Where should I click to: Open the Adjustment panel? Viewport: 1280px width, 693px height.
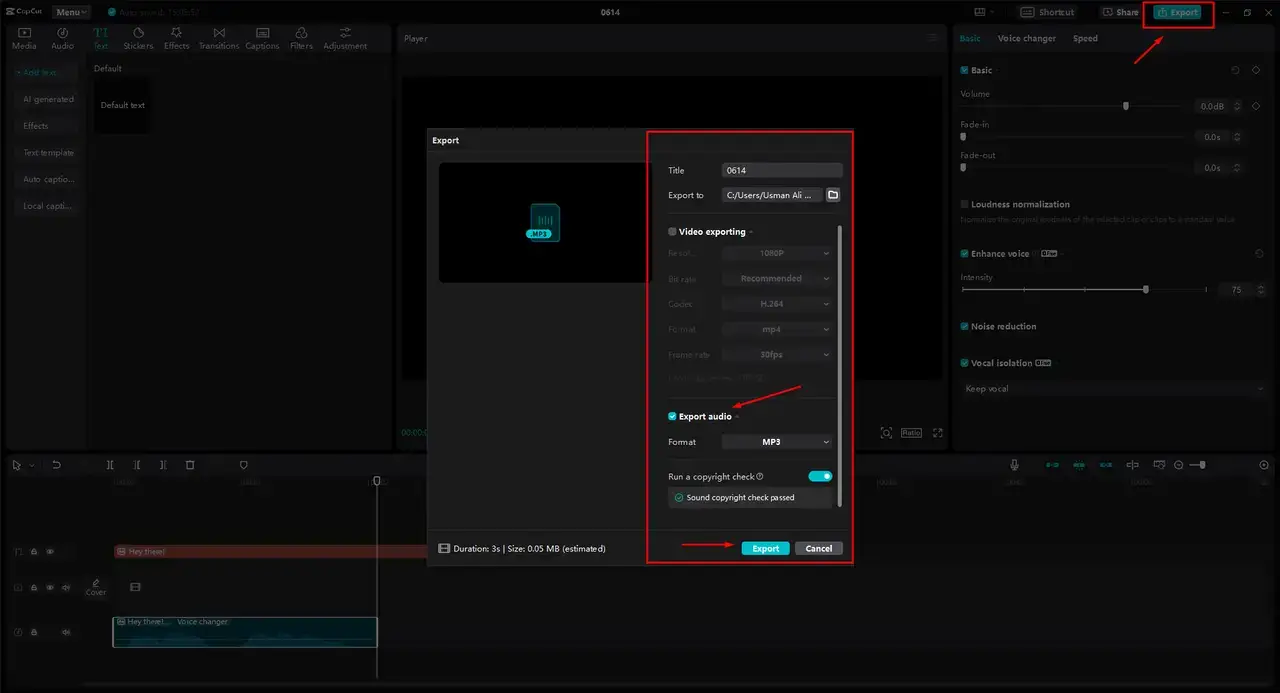tap(344, 38)
